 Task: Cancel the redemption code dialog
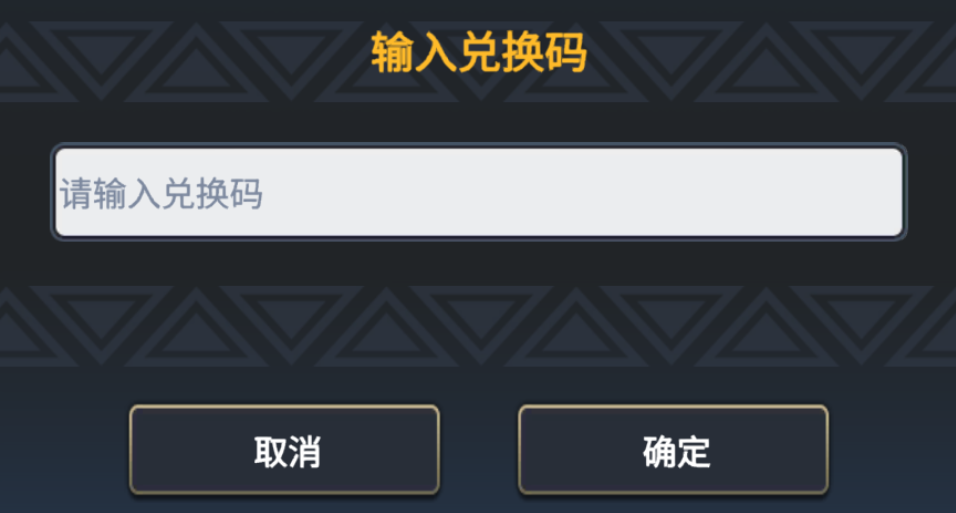(x=285, y=450)
